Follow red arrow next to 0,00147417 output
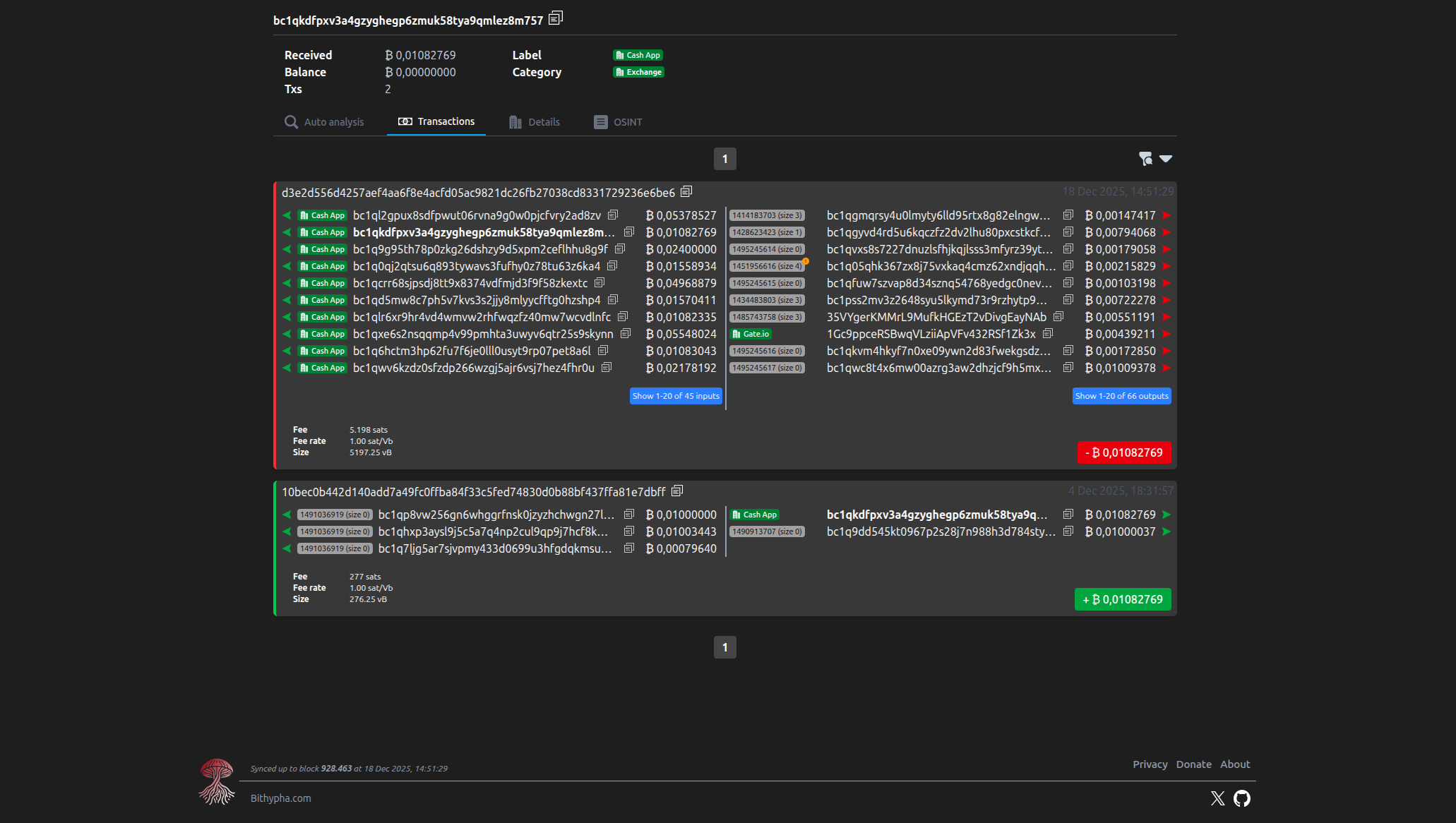Image resolution: width=1456 pixels, height=823 pixels. 1166,215
